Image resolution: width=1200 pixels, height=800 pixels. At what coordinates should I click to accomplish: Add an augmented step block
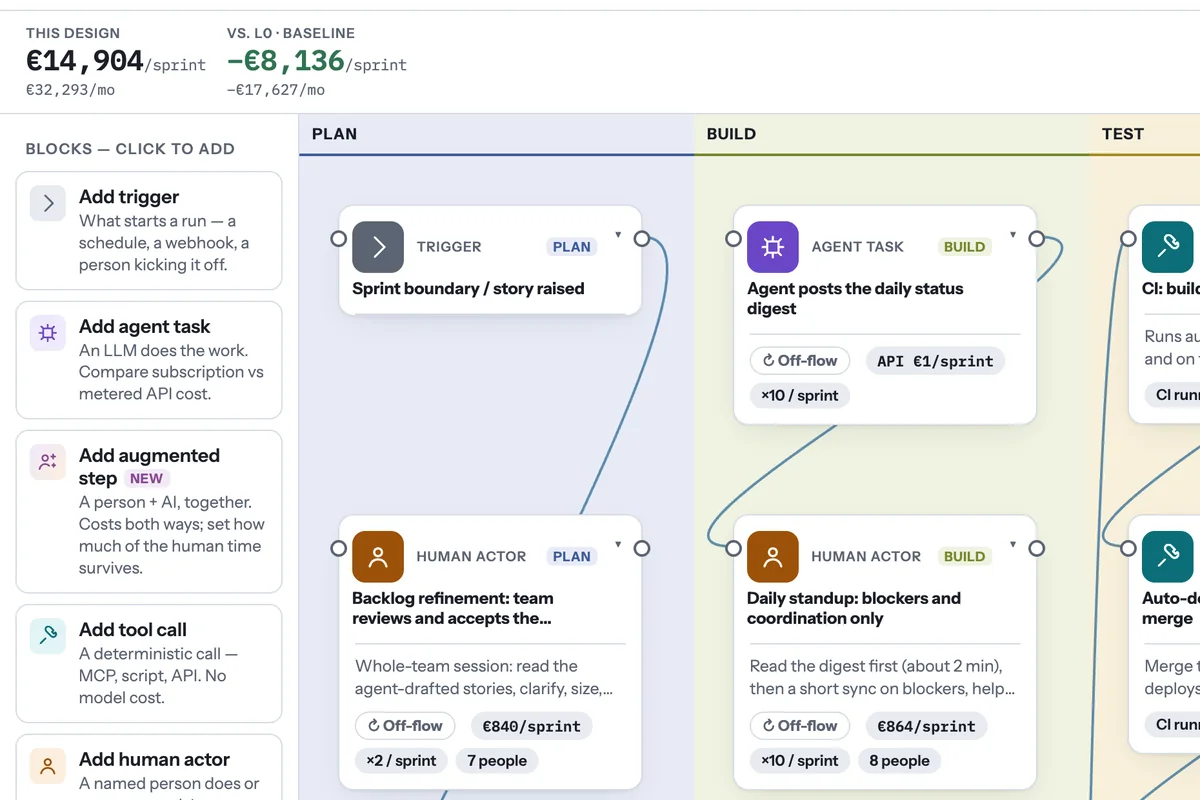tap(149, 512)
